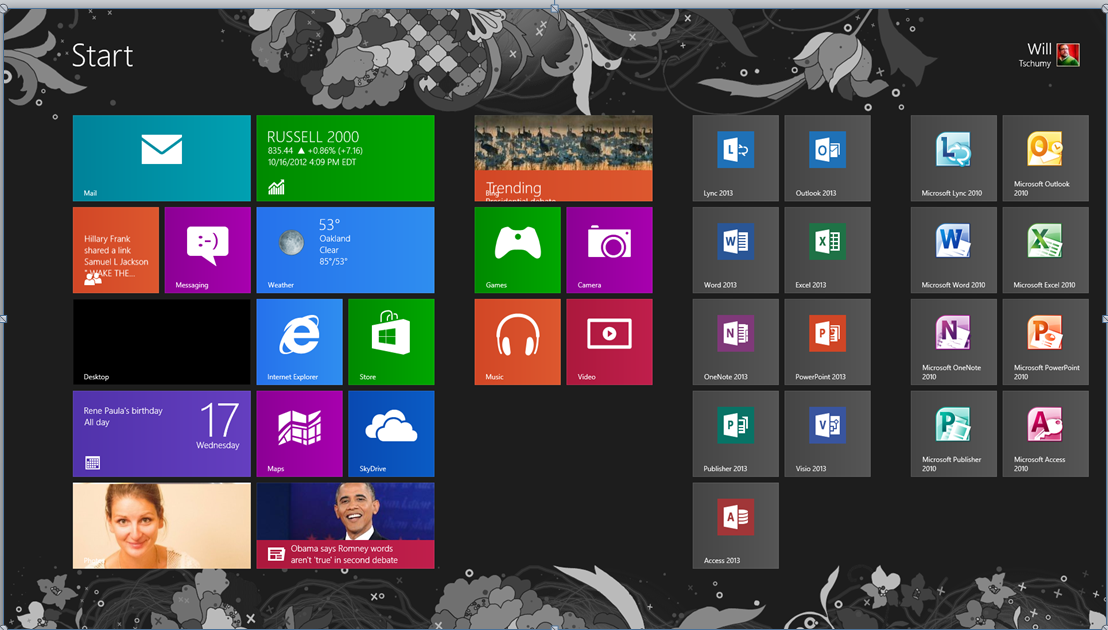Image resolution: width=1108 pixels, height=630 pixels.
Task: Open the Games controller tile
Action: (517, 249)
